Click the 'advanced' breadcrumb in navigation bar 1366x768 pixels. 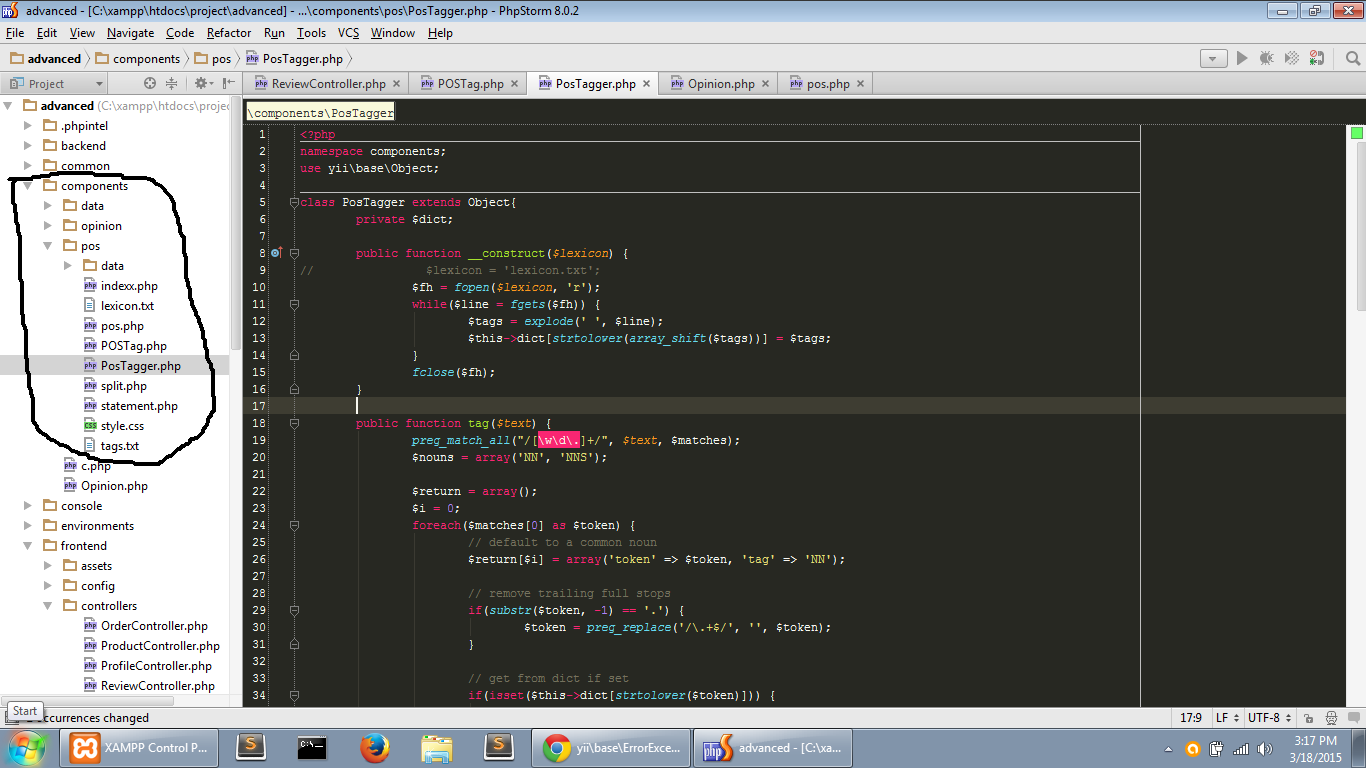point(46,59)
